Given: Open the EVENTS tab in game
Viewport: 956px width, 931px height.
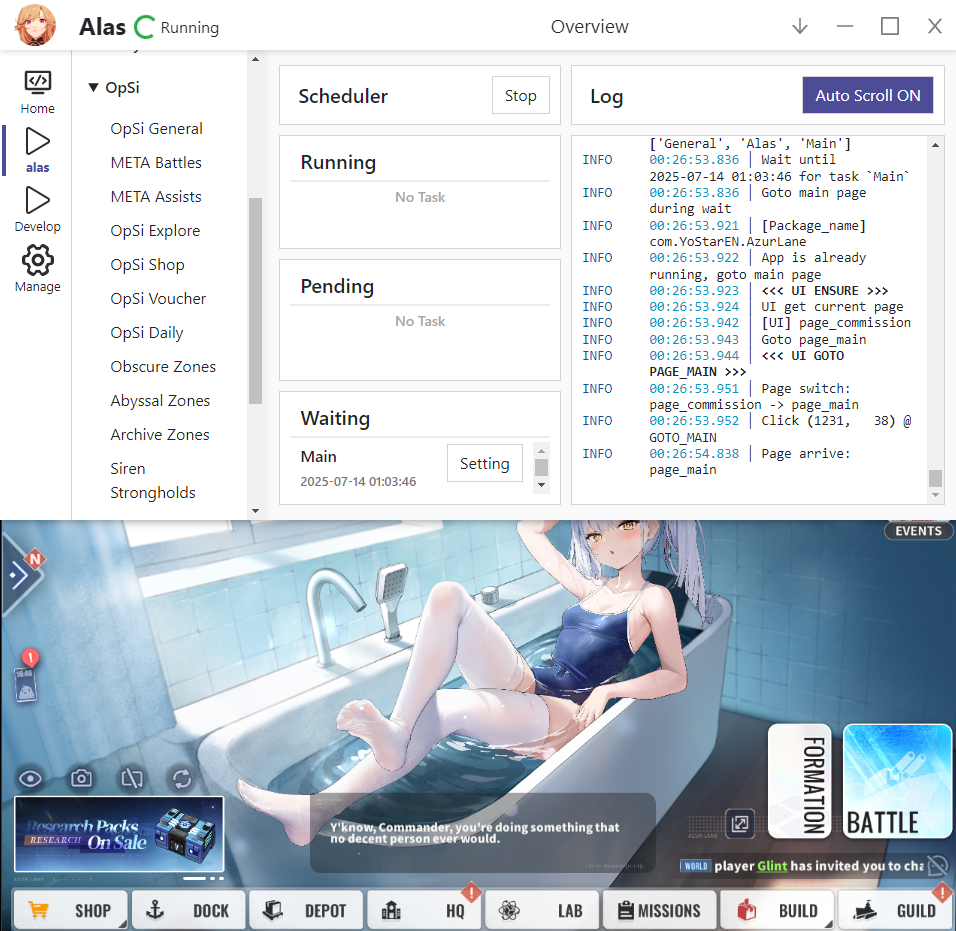Looking at the screenshot, I should [918, 530].
